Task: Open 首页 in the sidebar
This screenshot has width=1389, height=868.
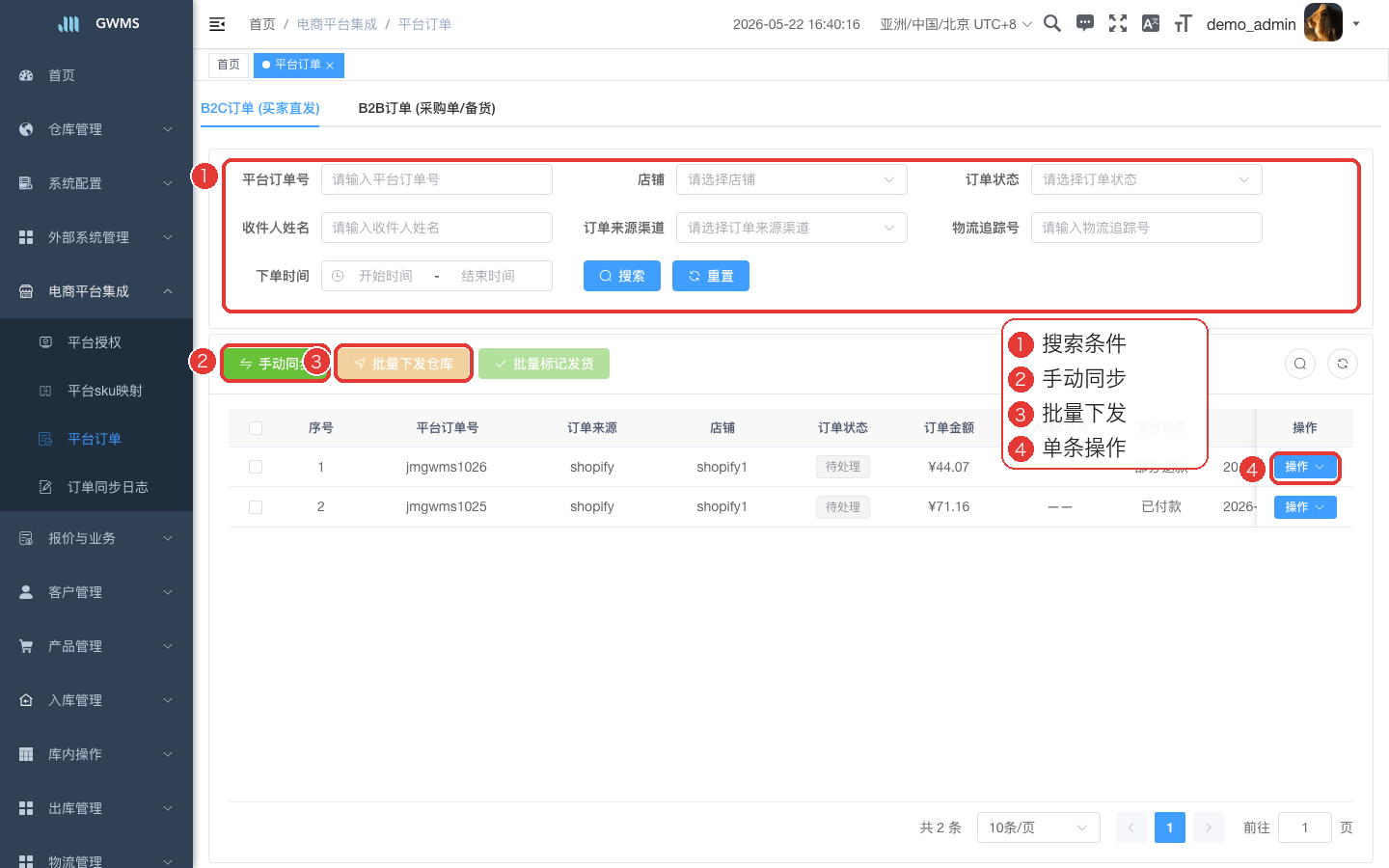Action: click(96, 75)
